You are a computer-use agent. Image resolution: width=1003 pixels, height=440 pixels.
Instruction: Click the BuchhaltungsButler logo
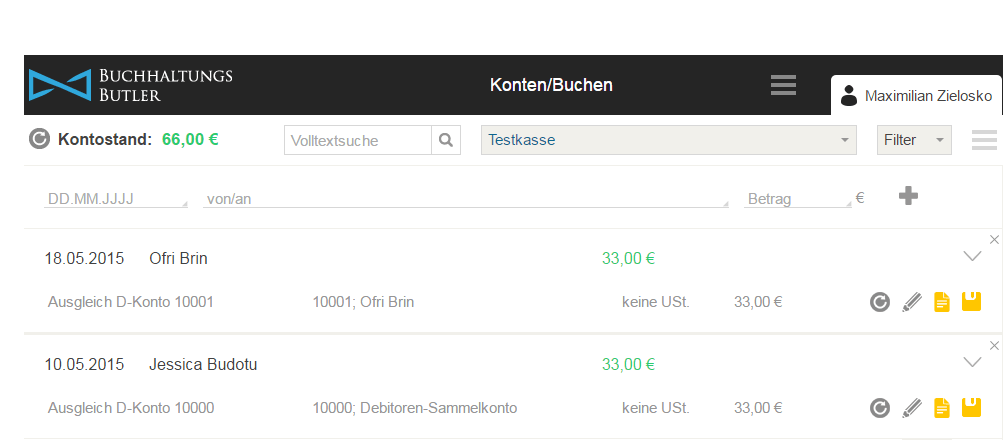[x=130, y=85]
